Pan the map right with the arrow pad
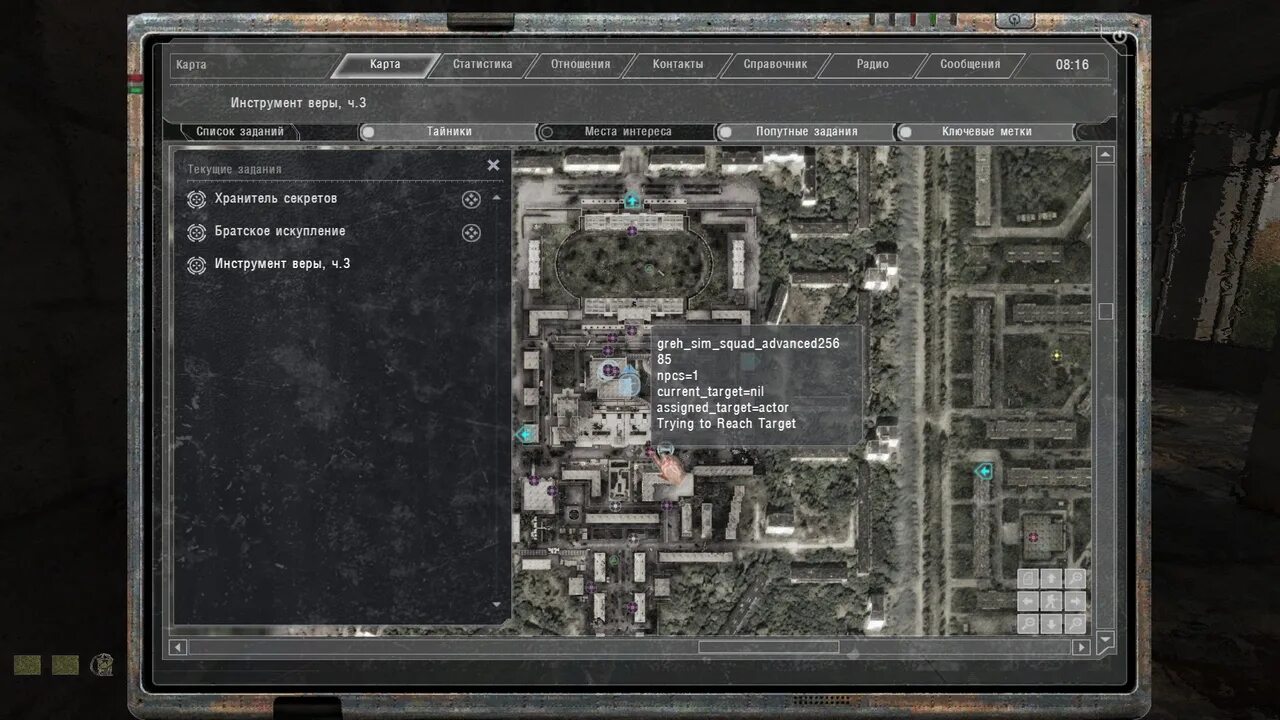 [x=1075, y=601]
